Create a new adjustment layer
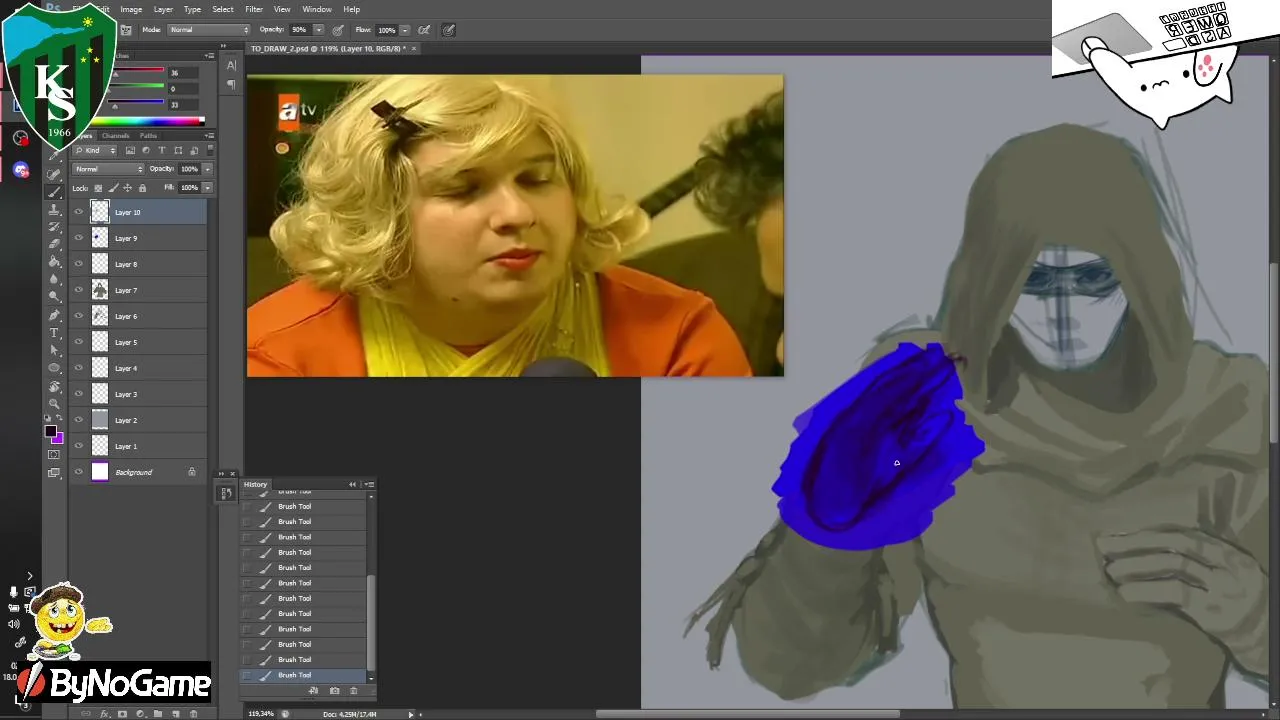The image size is (1280, 720). coord(140,714)
